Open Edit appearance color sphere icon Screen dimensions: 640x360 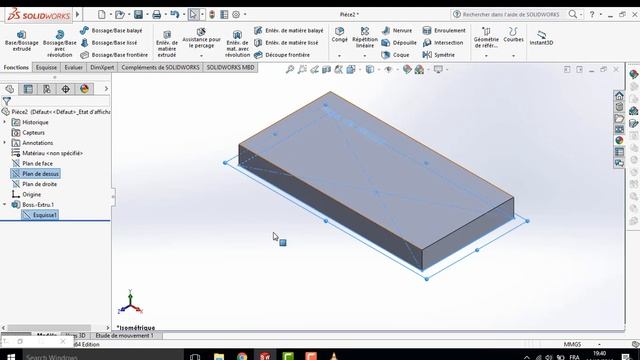(x=407, y=70)
